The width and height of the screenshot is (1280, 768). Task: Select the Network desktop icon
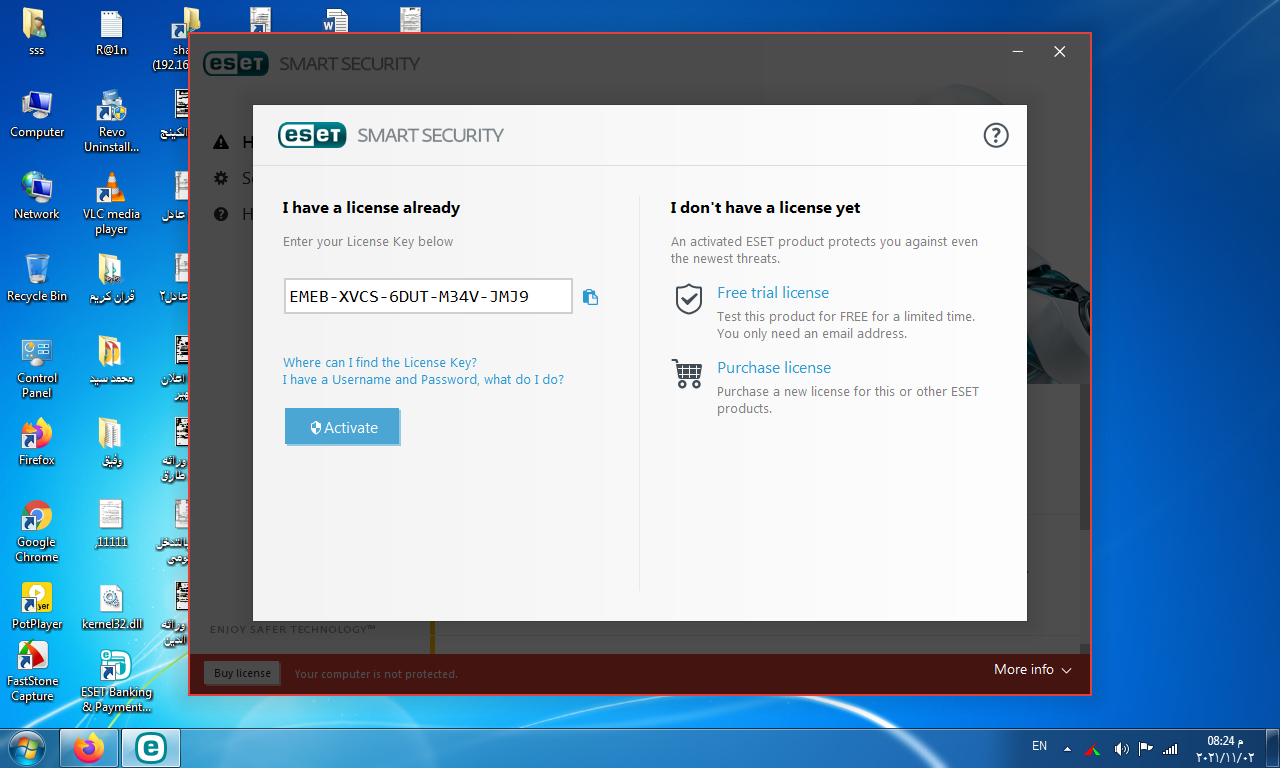37,196
